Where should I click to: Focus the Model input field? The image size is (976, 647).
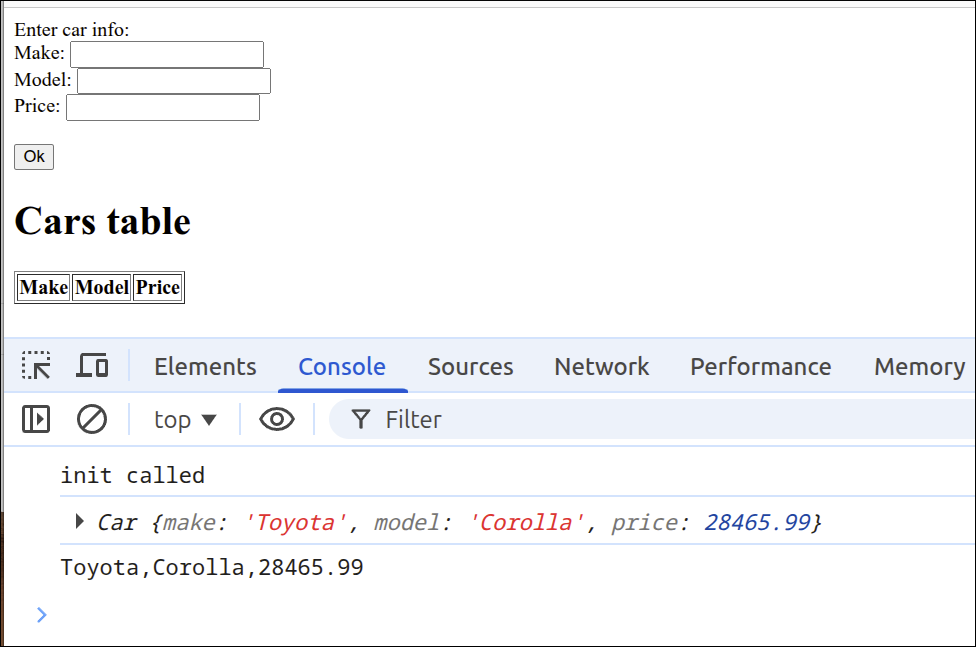click(x=173, y=81)
